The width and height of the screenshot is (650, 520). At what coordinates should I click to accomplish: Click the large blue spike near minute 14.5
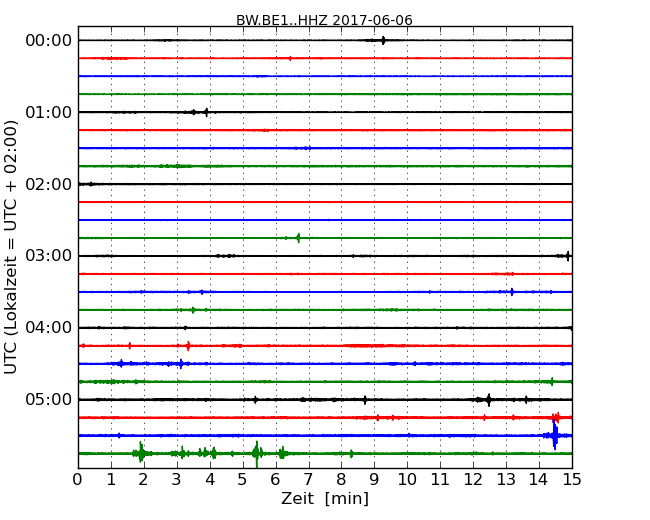coord(555,435)
